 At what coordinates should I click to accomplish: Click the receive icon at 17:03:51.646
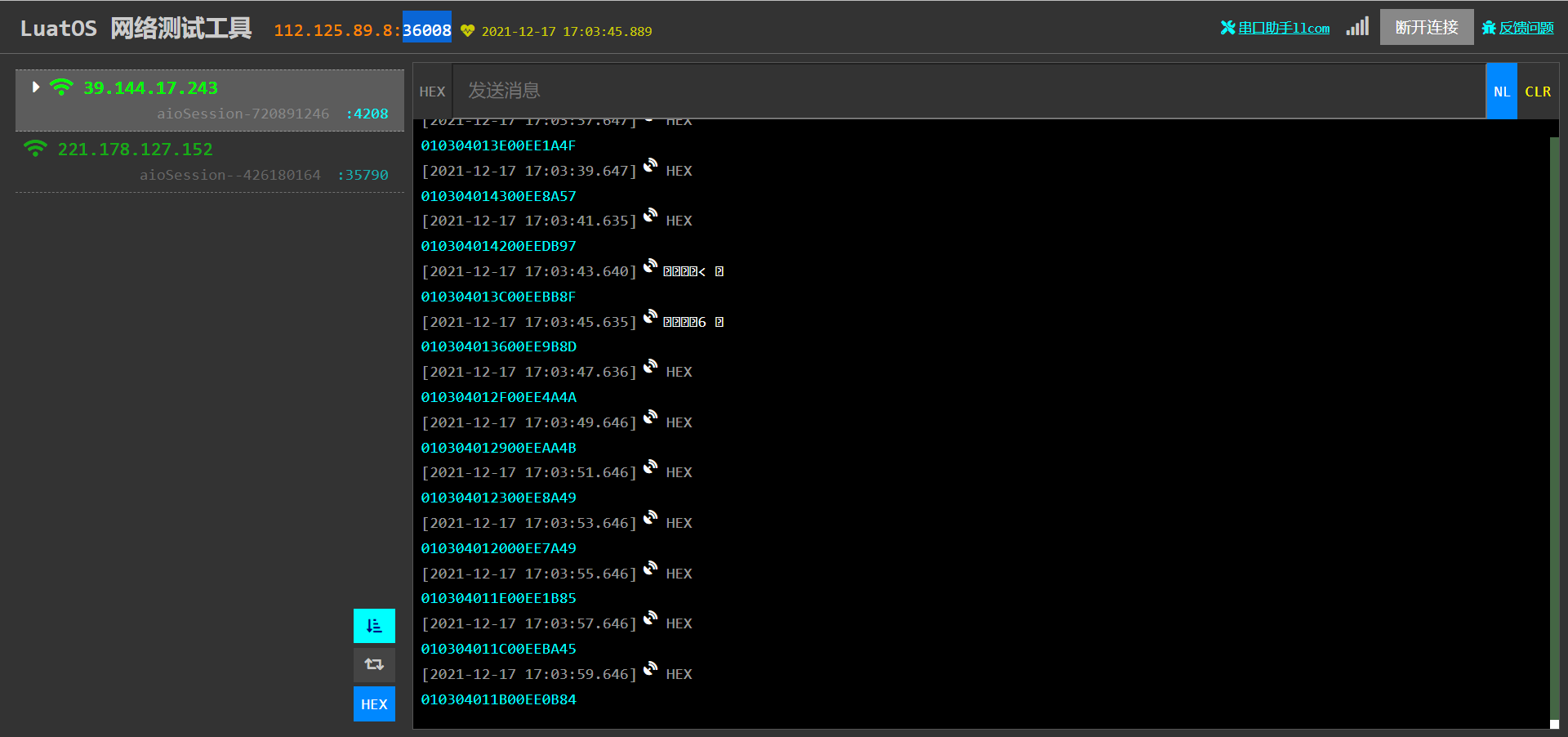650,467
